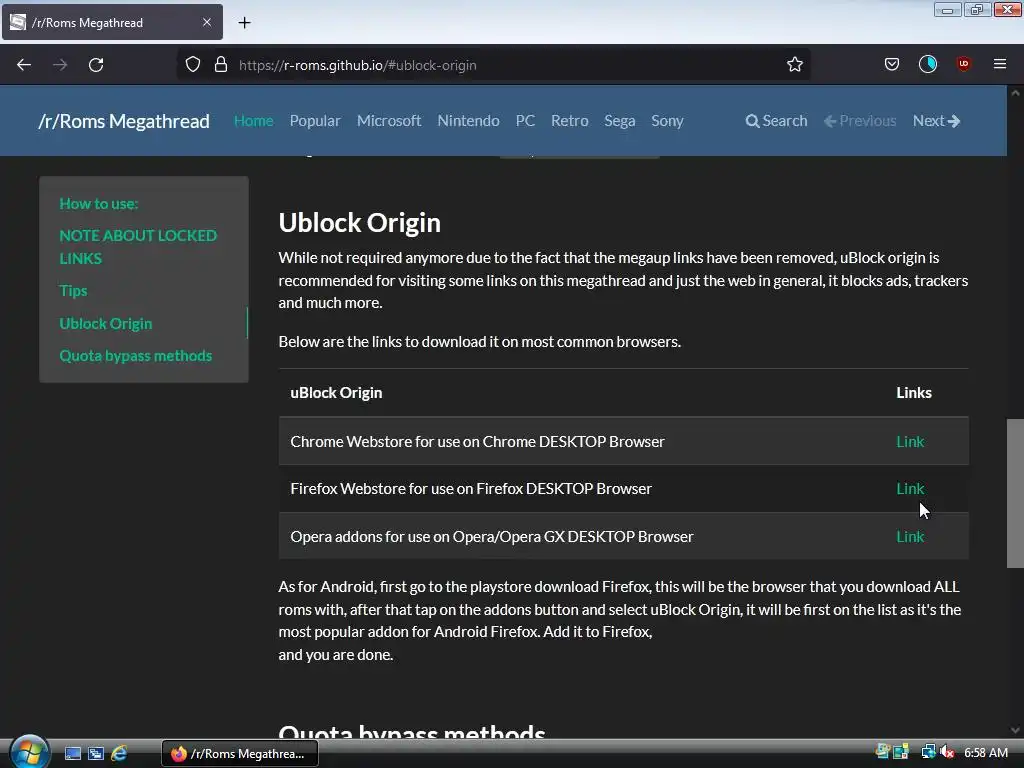Select Ublock Origin in the sidebar
Viewport: 1024px width, 768px height.
tap(106, 323)
